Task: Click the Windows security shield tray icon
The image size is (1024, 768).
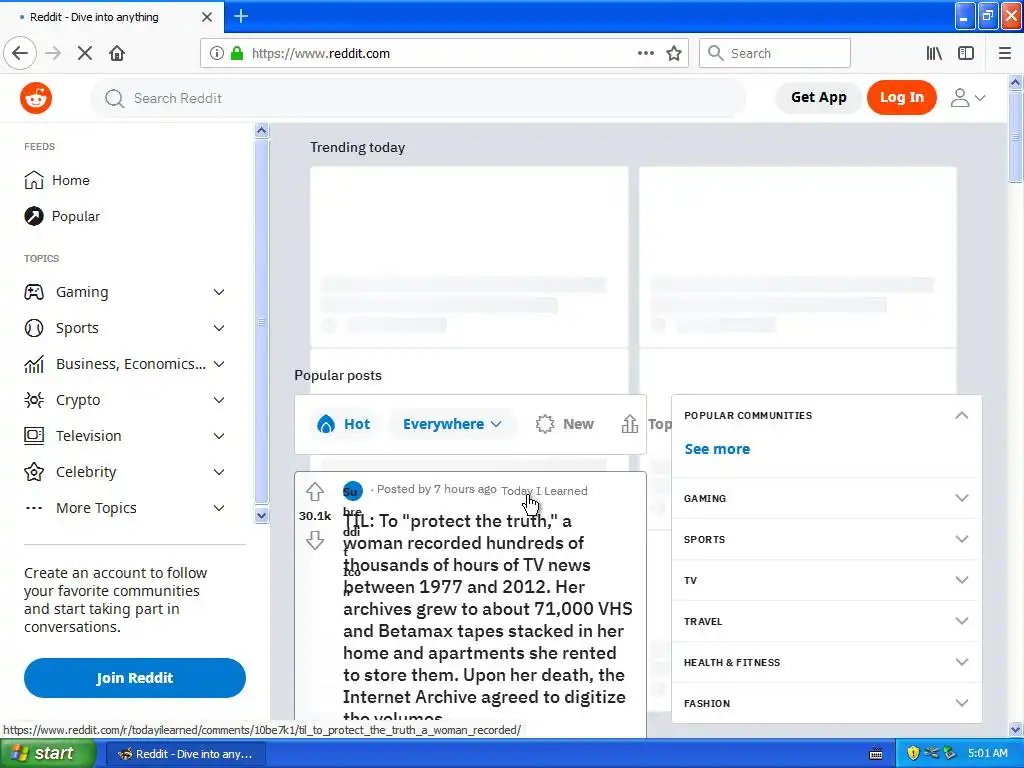Action: click(913, 753)
